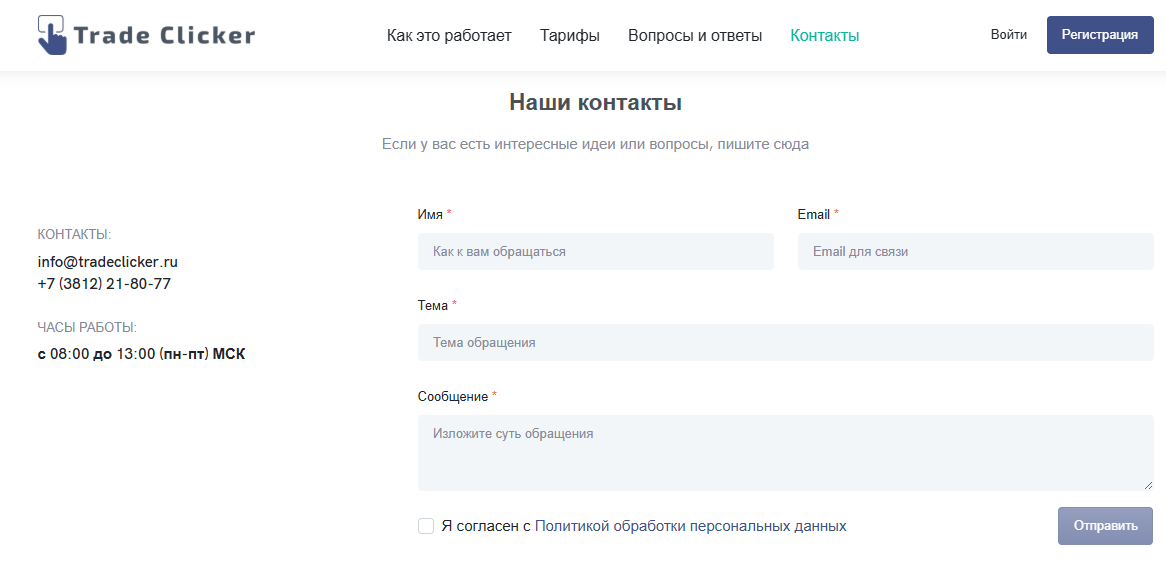Tick the personal data consent checkbox
1166x565 pixels.
(x=426, y=526)
